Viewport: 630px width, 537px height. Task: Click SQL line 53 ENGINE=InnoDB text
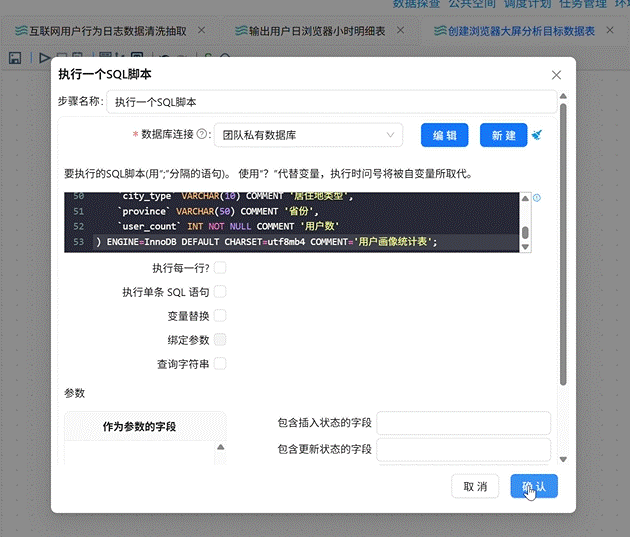click(266, 242)
